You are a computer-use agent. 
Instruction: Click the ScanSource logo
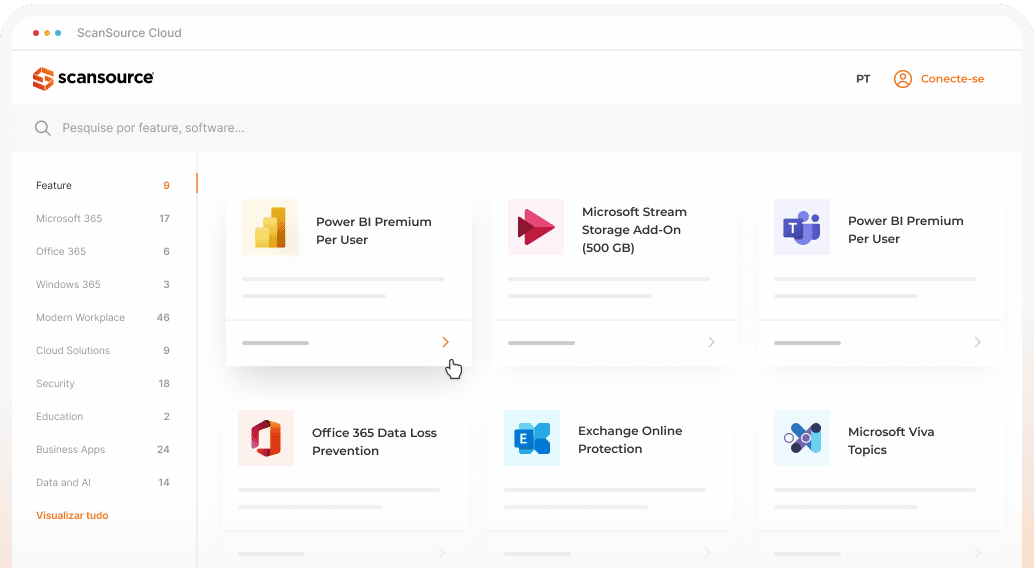pyautogui.click(x=93, y=78)
